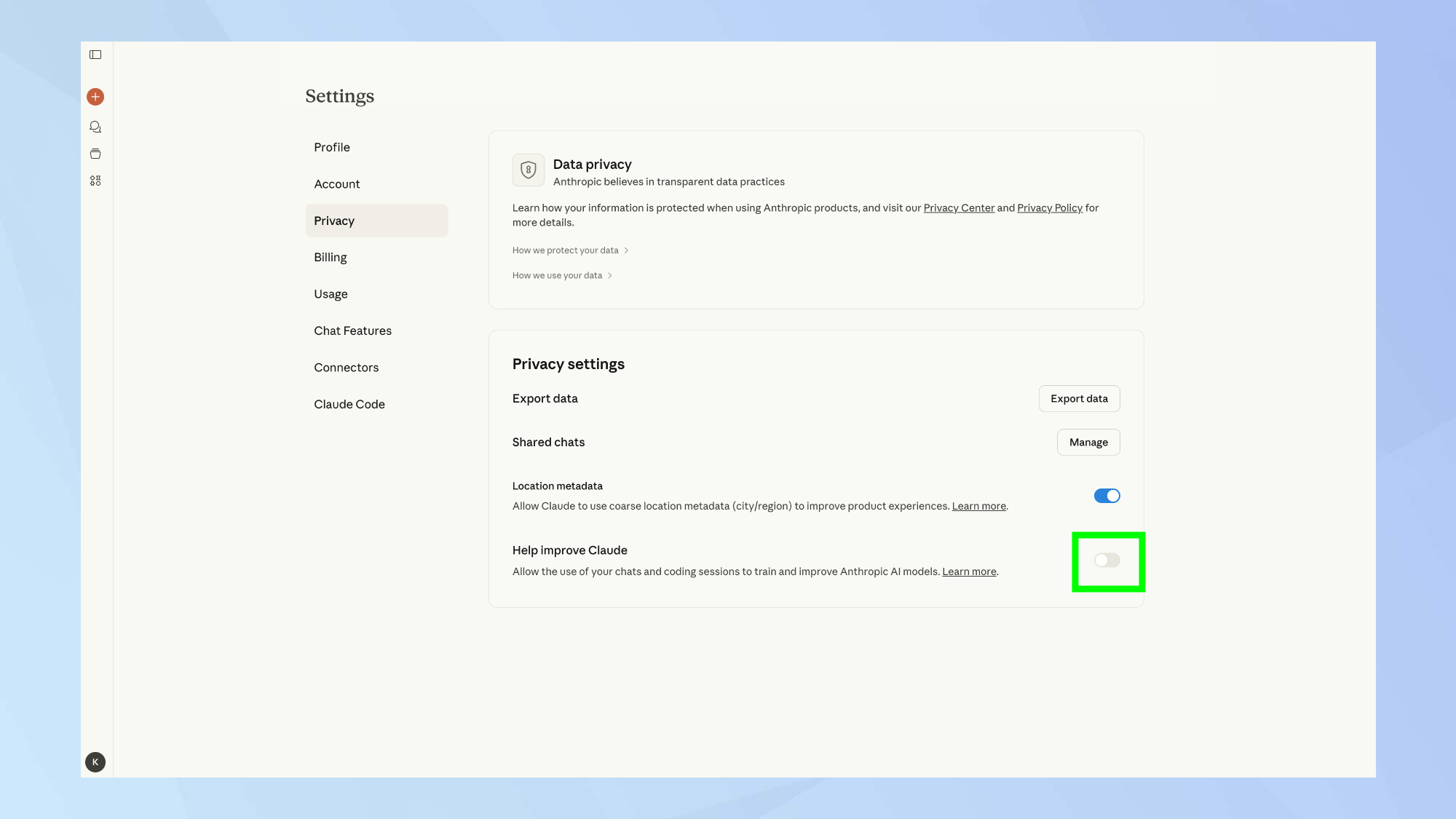Open the user avatar K menu
This screenshot has height=819, width=1456.
pos(95,762)
